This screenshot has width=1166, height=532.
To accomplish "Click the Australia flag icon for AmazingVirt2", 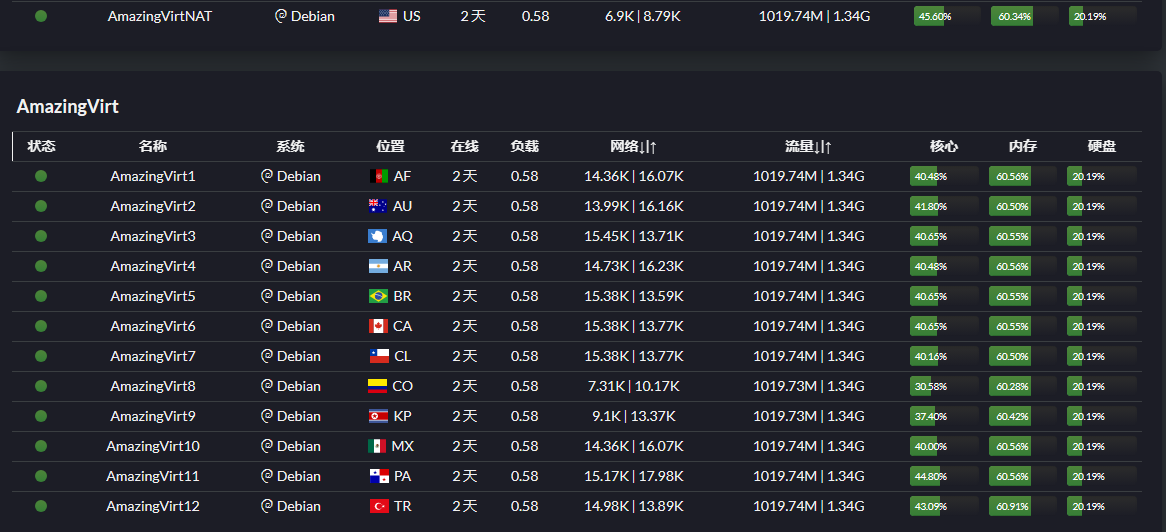I will click(x=378, y=206).
